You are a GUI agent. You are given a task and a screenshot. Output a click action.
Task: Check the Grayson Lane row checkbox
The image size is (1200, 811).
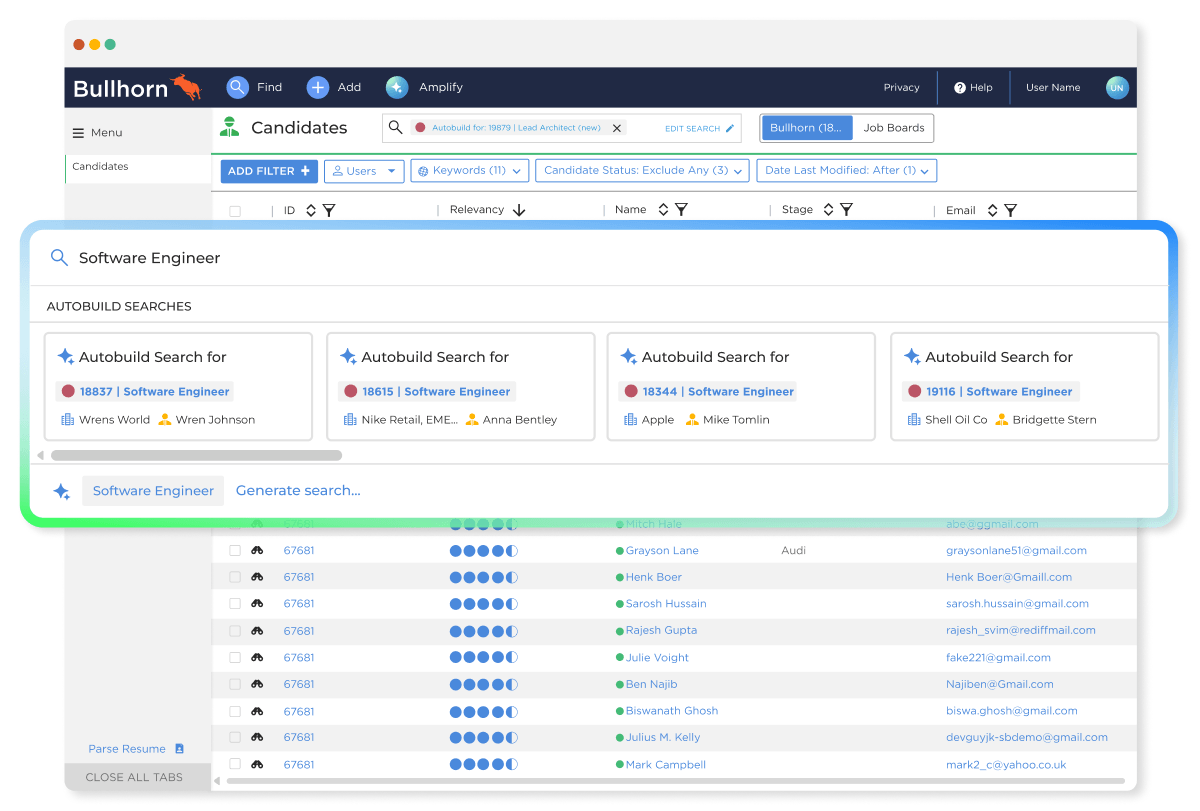point(235,550)
